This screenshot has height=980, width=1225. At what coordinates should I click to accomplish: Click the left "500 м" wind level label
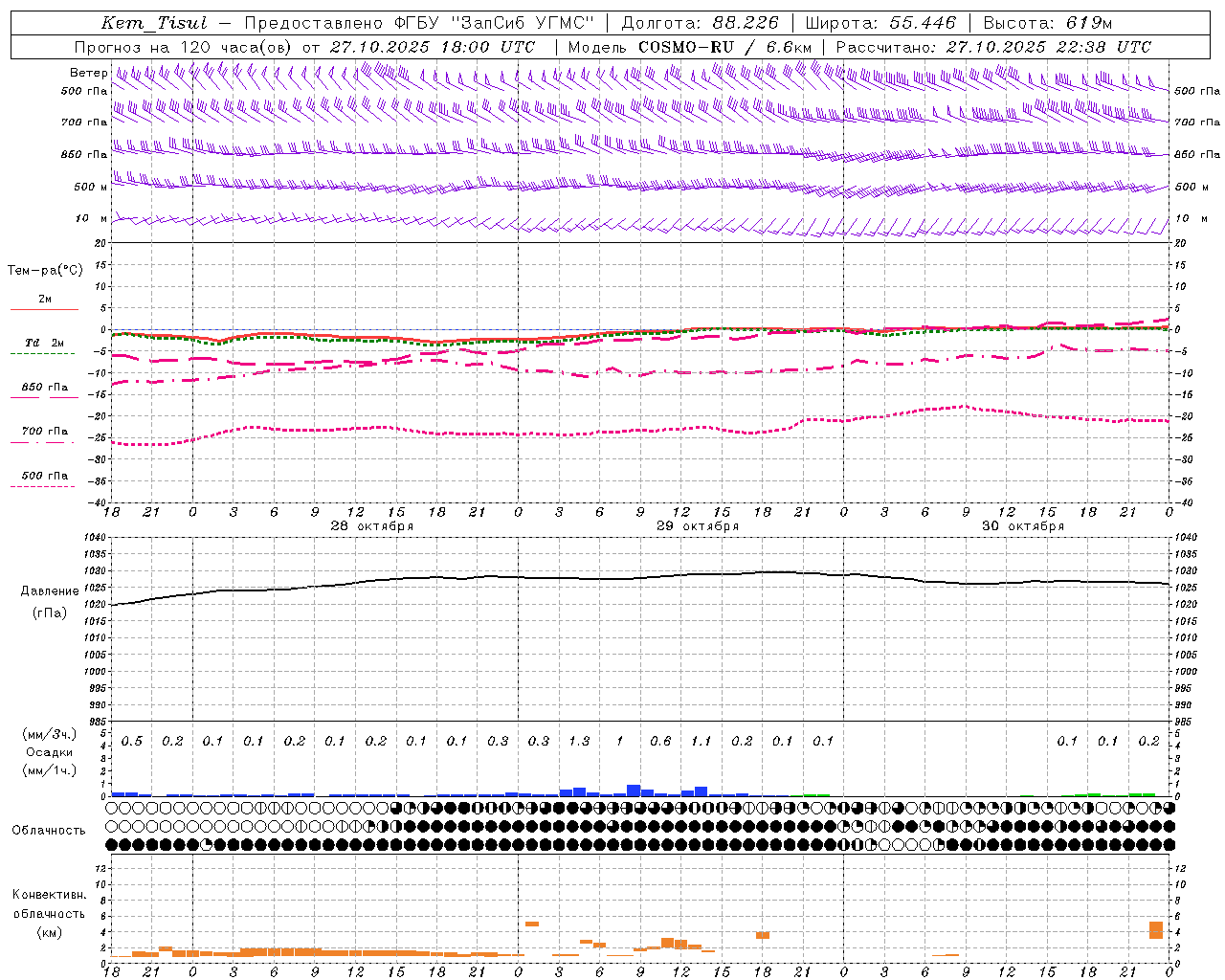pos(91,187)
